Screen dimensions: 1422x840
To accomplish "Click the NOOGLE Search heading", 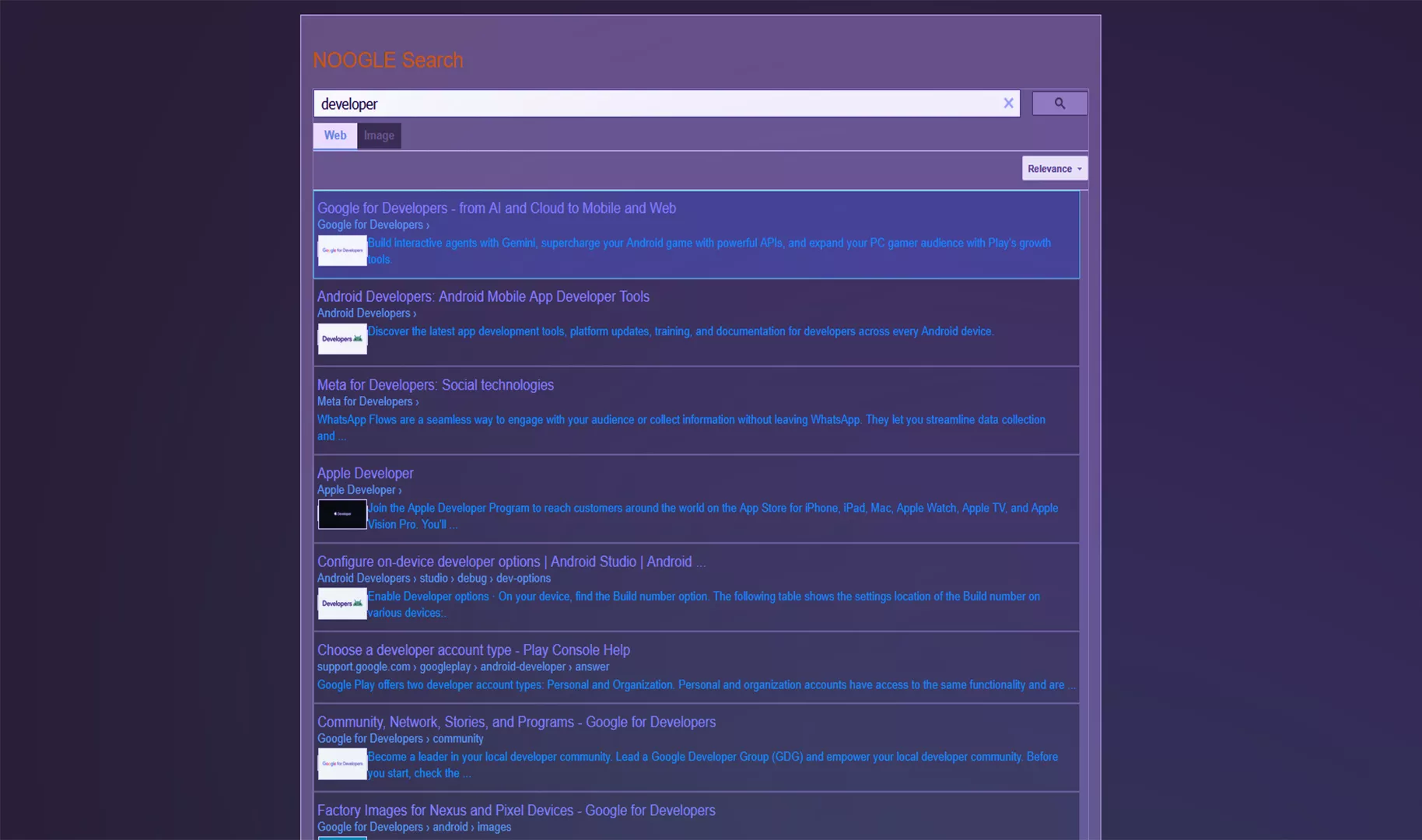I will [x=387, y=60].
